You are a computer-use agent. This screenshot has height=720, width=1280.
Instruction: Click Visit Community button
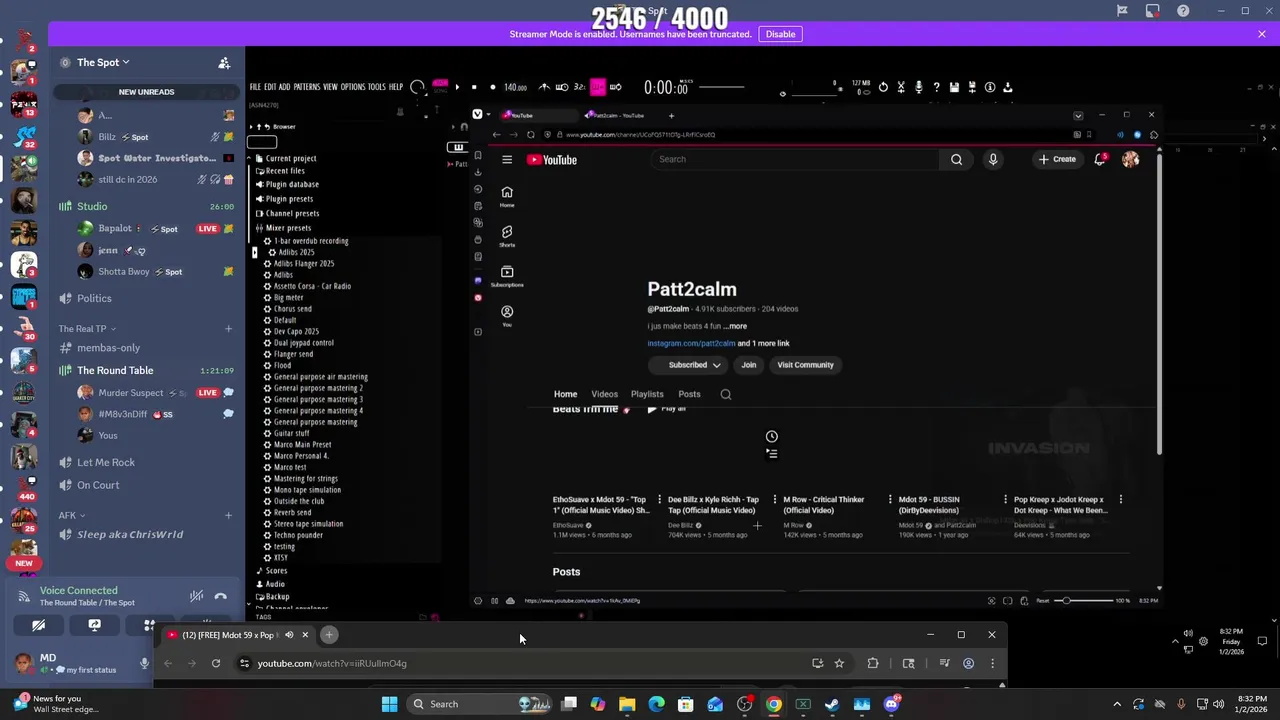805,365
